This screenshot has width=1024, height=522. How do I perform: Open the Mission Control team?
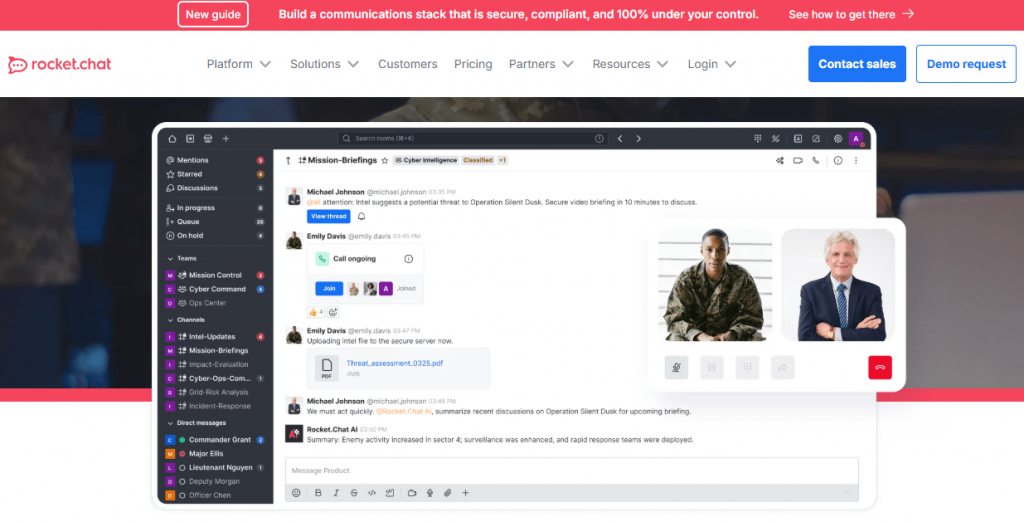click(215, 275)
